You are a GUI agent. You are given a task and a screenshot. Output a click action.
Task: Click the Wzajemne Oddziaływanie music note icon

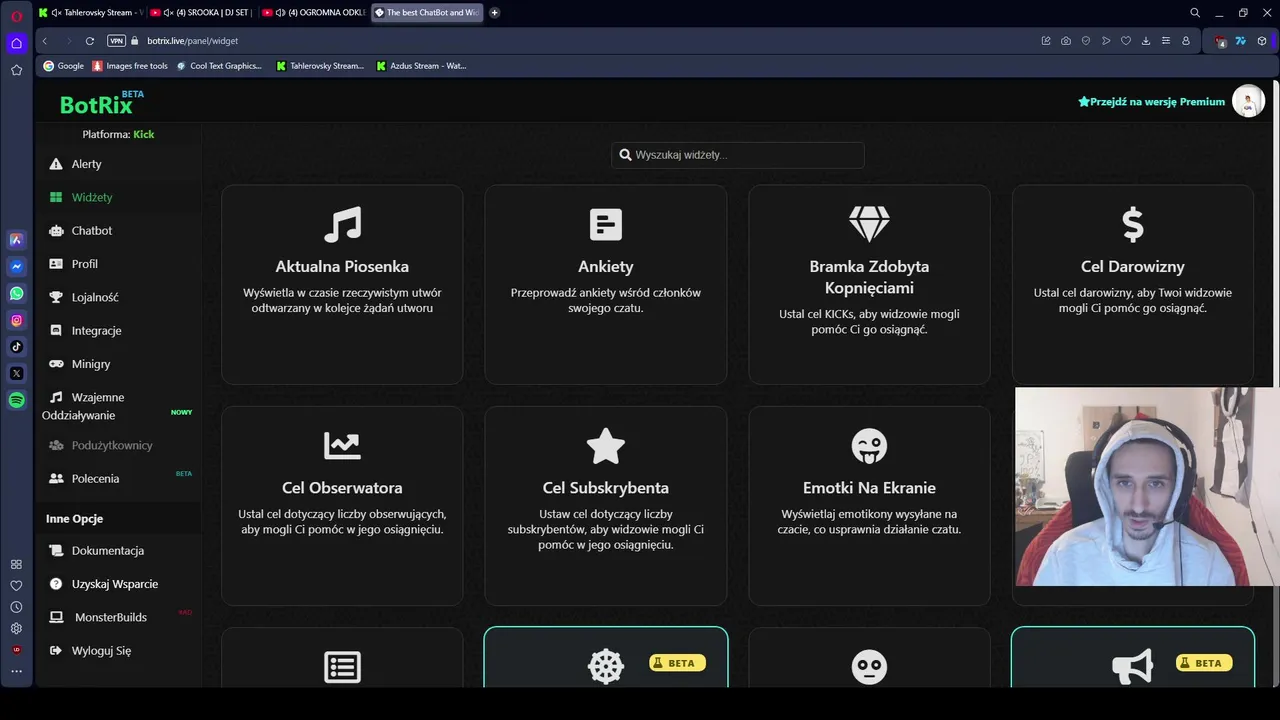coord(56,397)
